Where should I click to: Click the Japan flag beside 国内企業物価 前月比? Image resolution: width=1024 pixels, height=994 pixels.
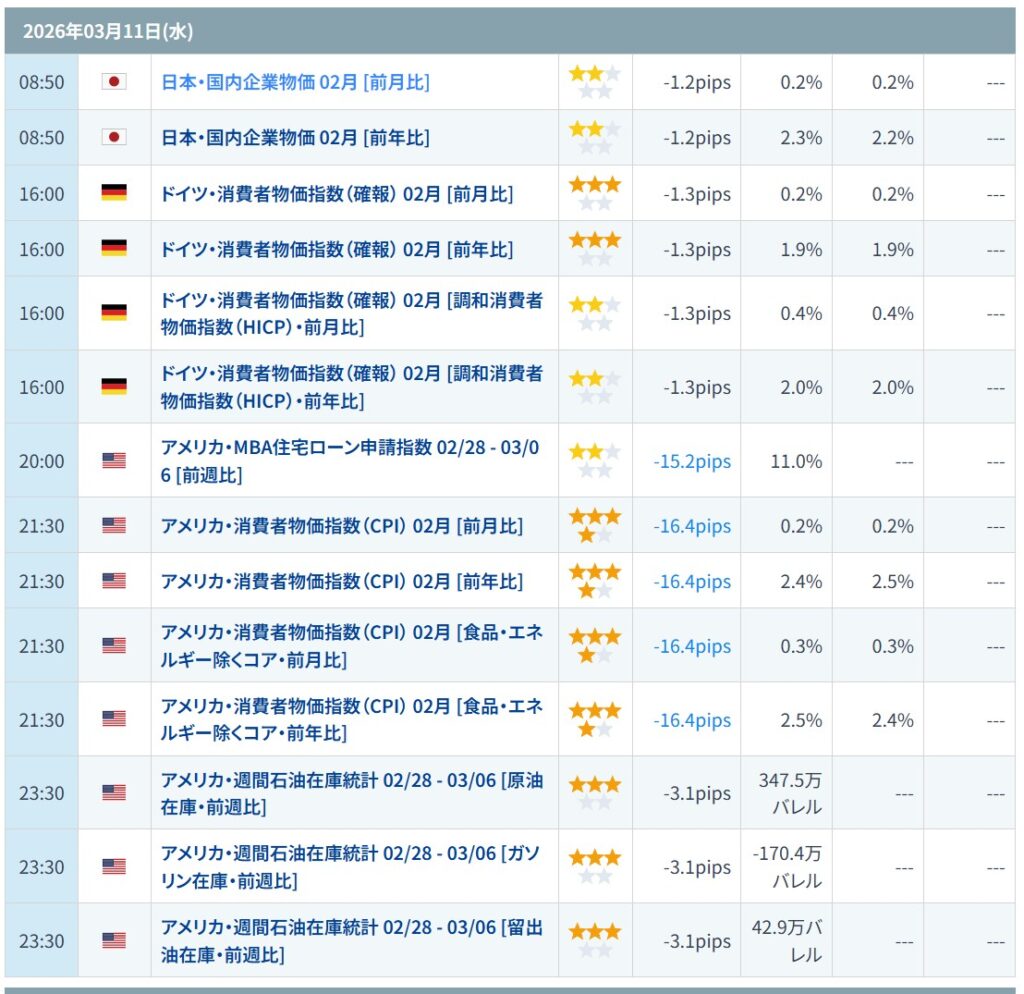click(114, 82)
